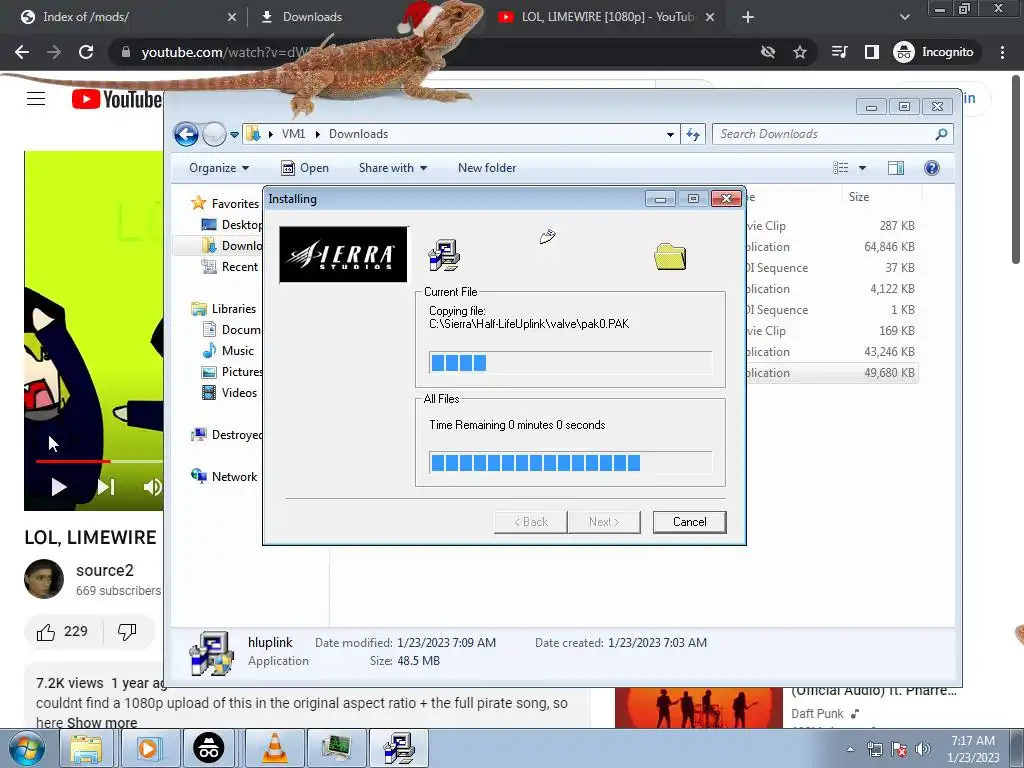Close the LOL, LIMEWIRE YouTube tab
This screenshot has width=1024, height=768.
click(x=710, y=17)
